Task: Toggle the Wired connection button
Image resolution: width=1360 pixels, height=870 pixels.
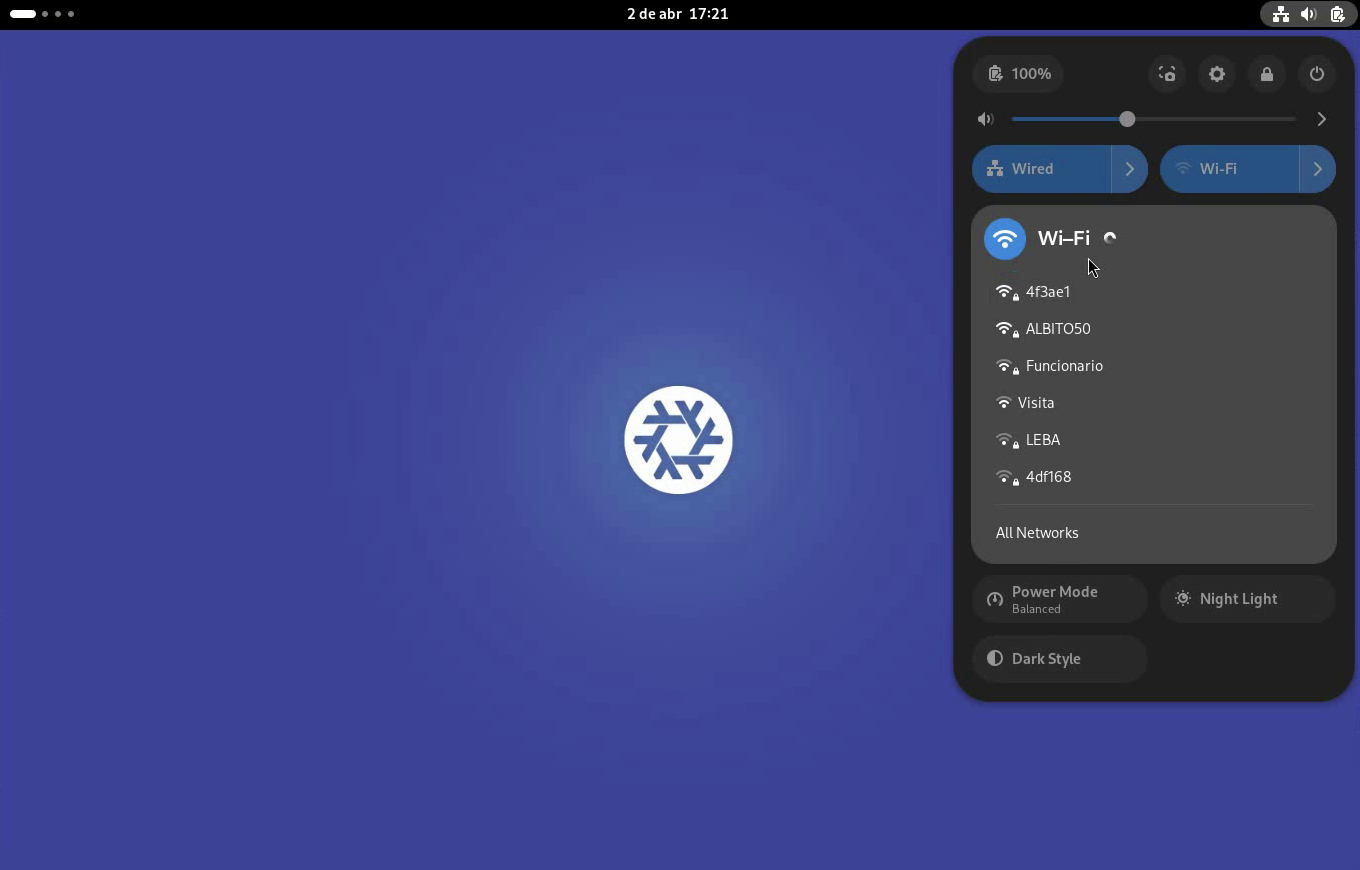Action: click(x=1041, y=169)
